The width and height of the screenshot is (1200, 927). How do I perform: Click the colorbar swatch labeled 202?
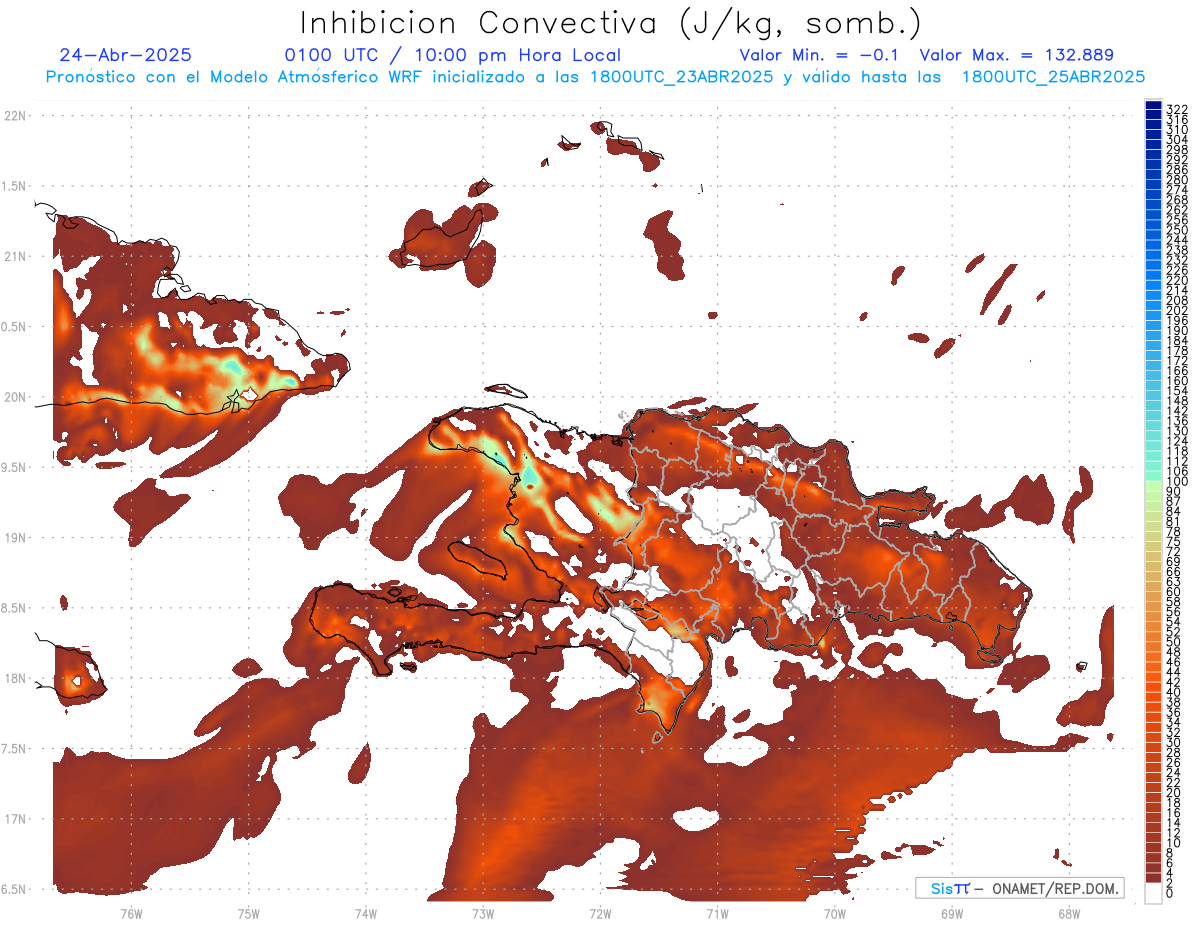pyautogui.click(x=1154, y=307)
